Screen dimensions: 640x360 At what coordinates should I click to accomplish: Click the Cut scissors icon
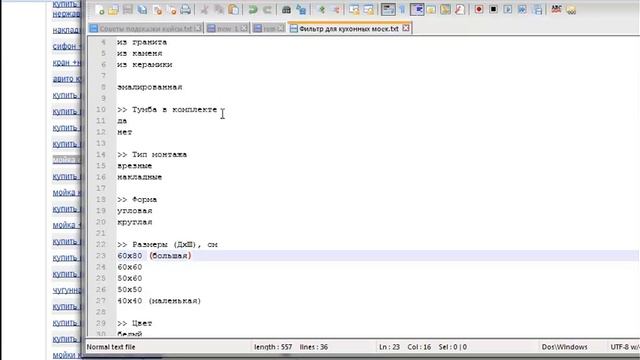point(204,9)
